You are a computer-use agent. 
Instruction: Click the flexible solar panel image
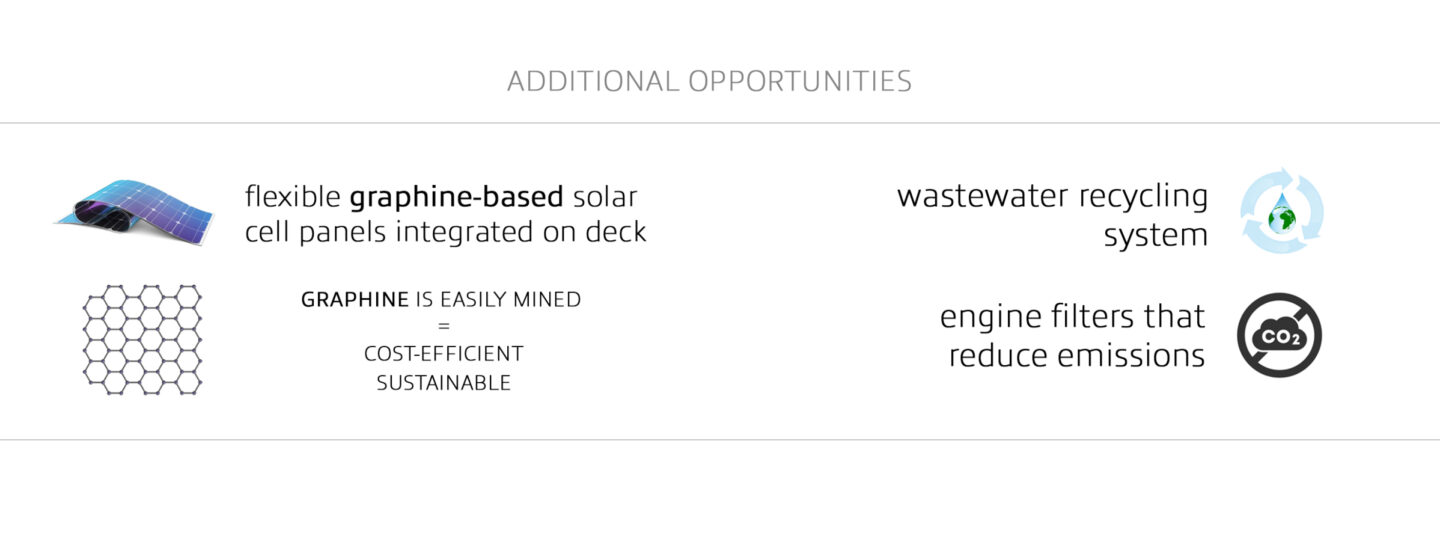(135, 208)
